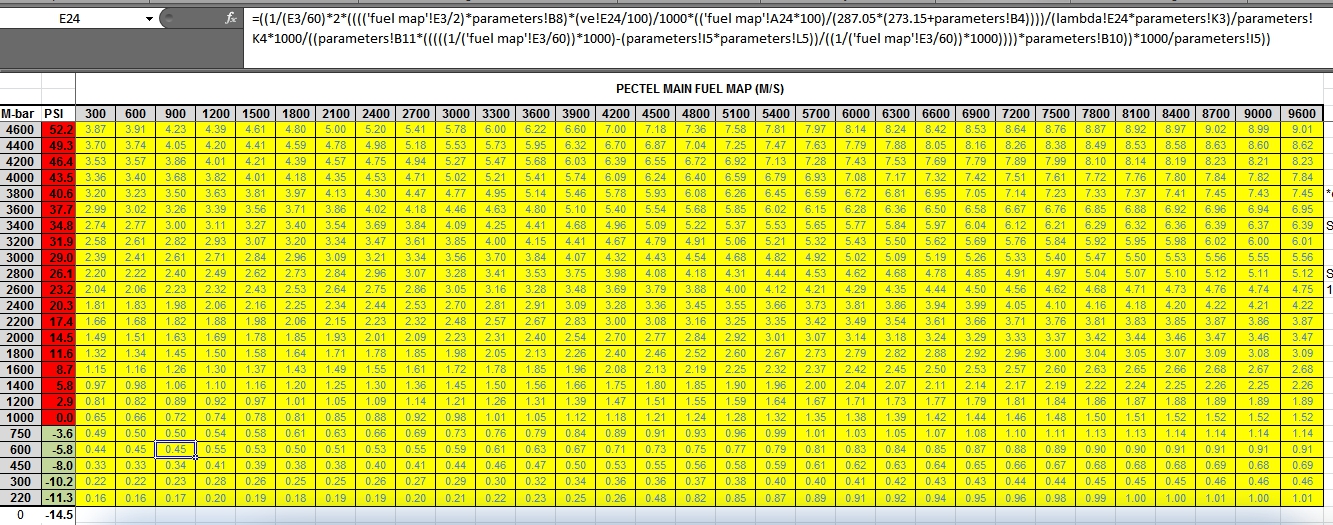Select the 220 M-bar row label
The height and width of the screenshot is (525, 1333).
20,497
